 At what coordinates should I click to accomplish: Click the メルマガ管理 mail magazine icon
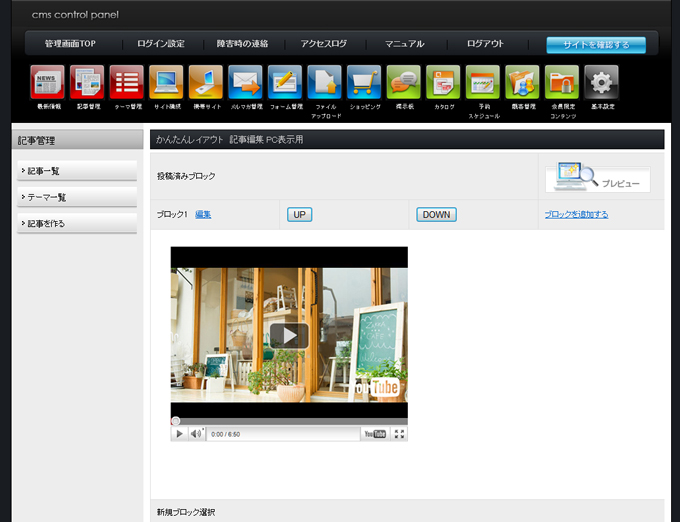click(245, 82)
